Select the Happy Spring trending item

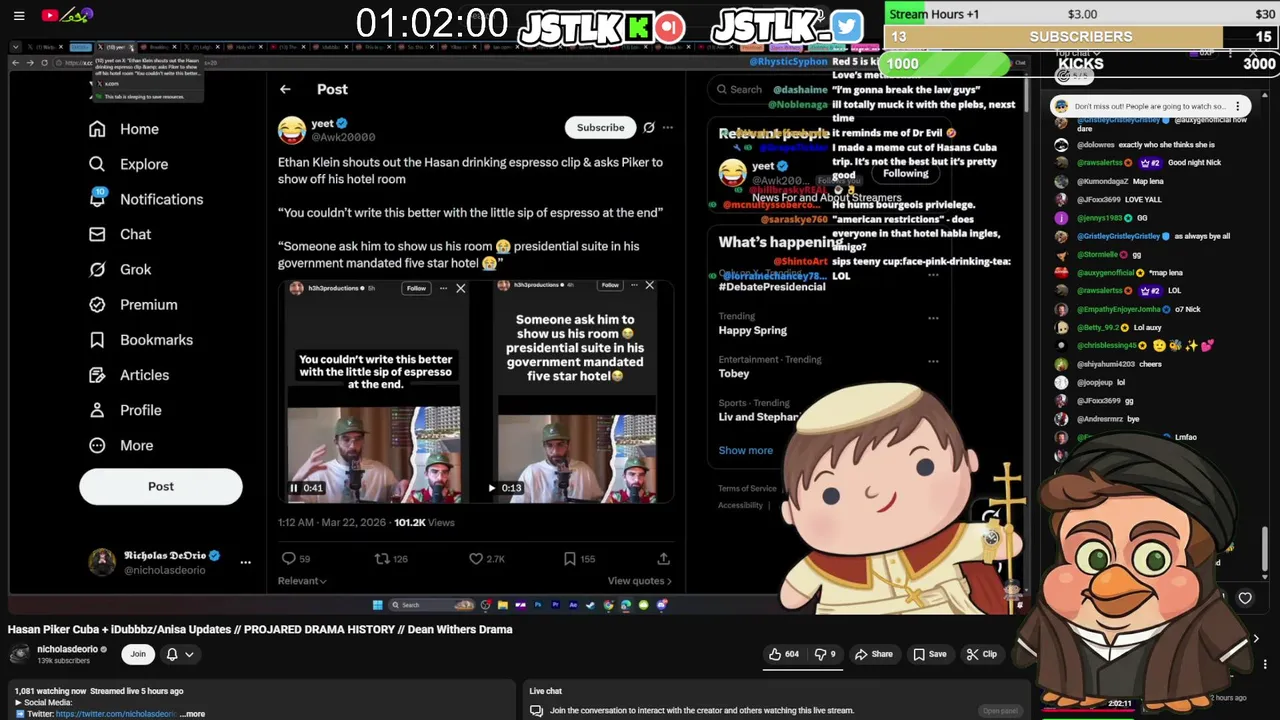(752, 330)
